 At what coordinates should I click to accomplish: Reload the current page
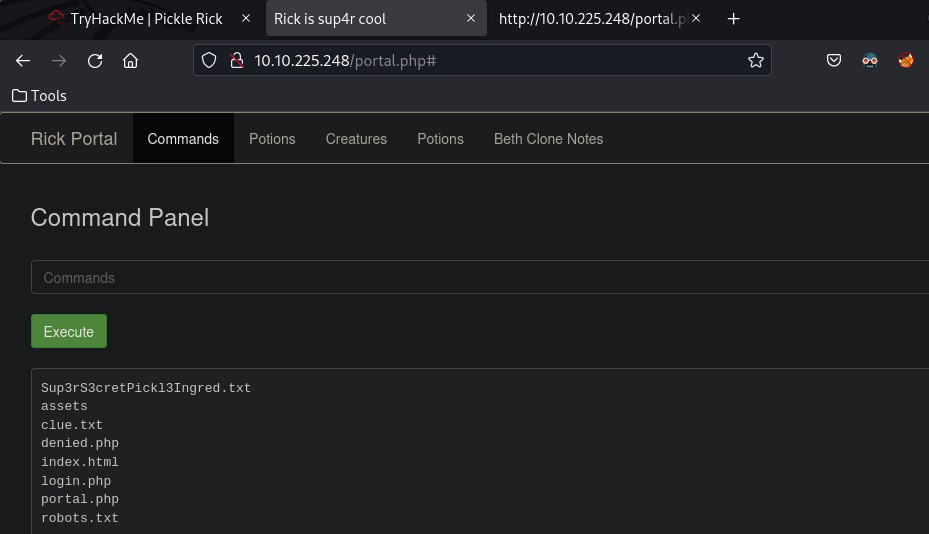(x=95, y=61)
